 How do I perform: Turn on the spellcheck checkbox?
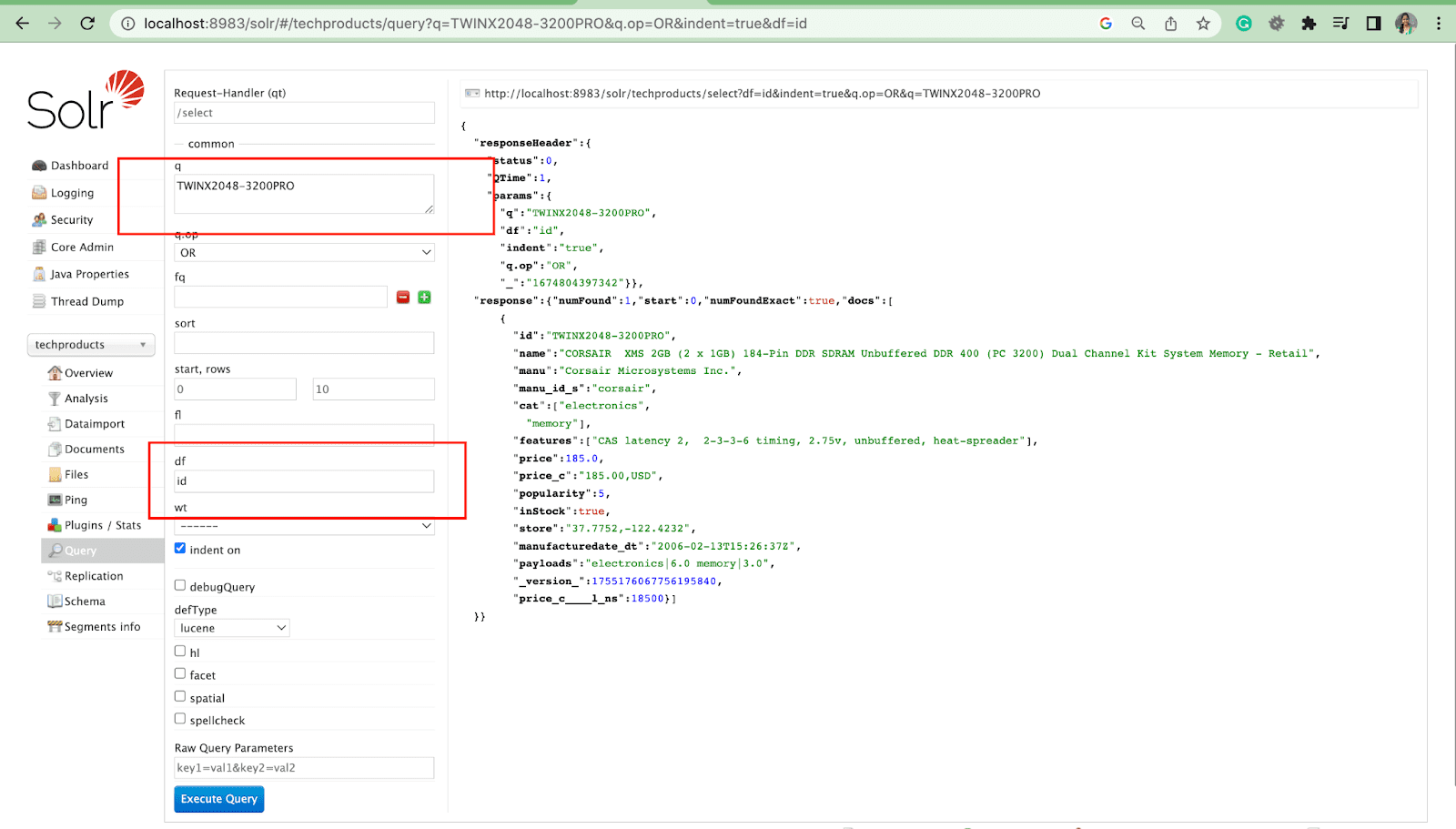tap(180, 719)
